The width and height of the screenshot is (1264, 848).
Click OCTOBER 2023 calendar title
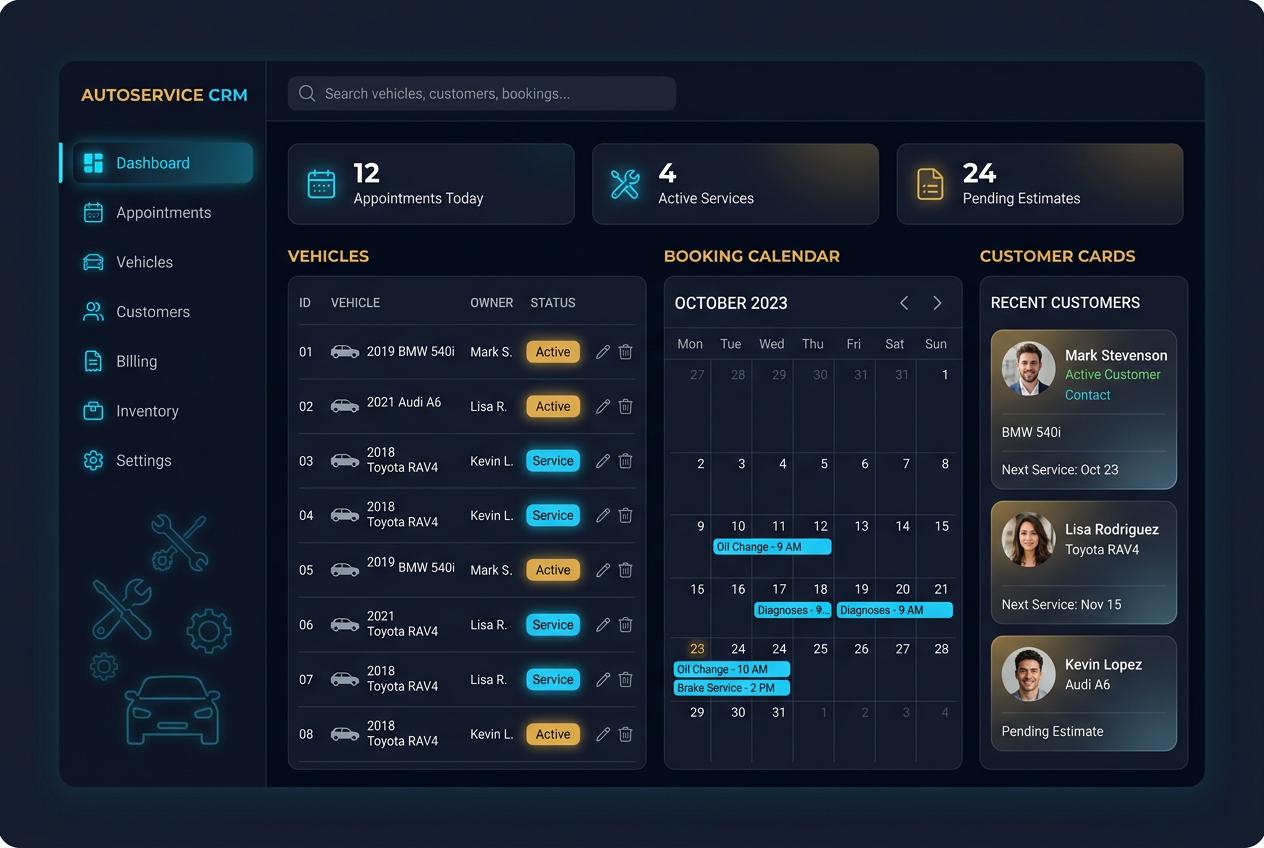(731, 303)
